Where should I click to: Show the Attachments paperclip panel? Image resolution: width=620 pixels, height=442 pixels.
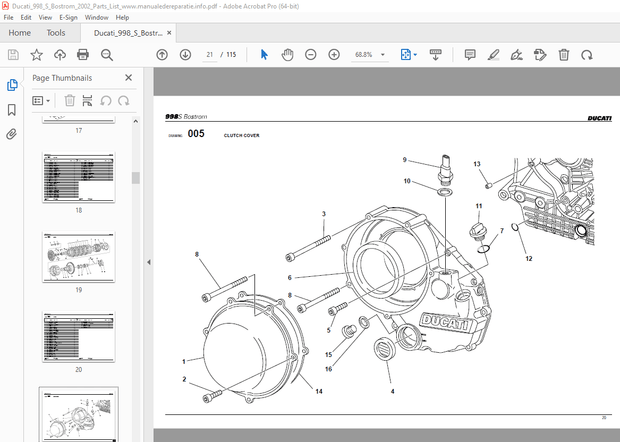(x=12, y=134)
